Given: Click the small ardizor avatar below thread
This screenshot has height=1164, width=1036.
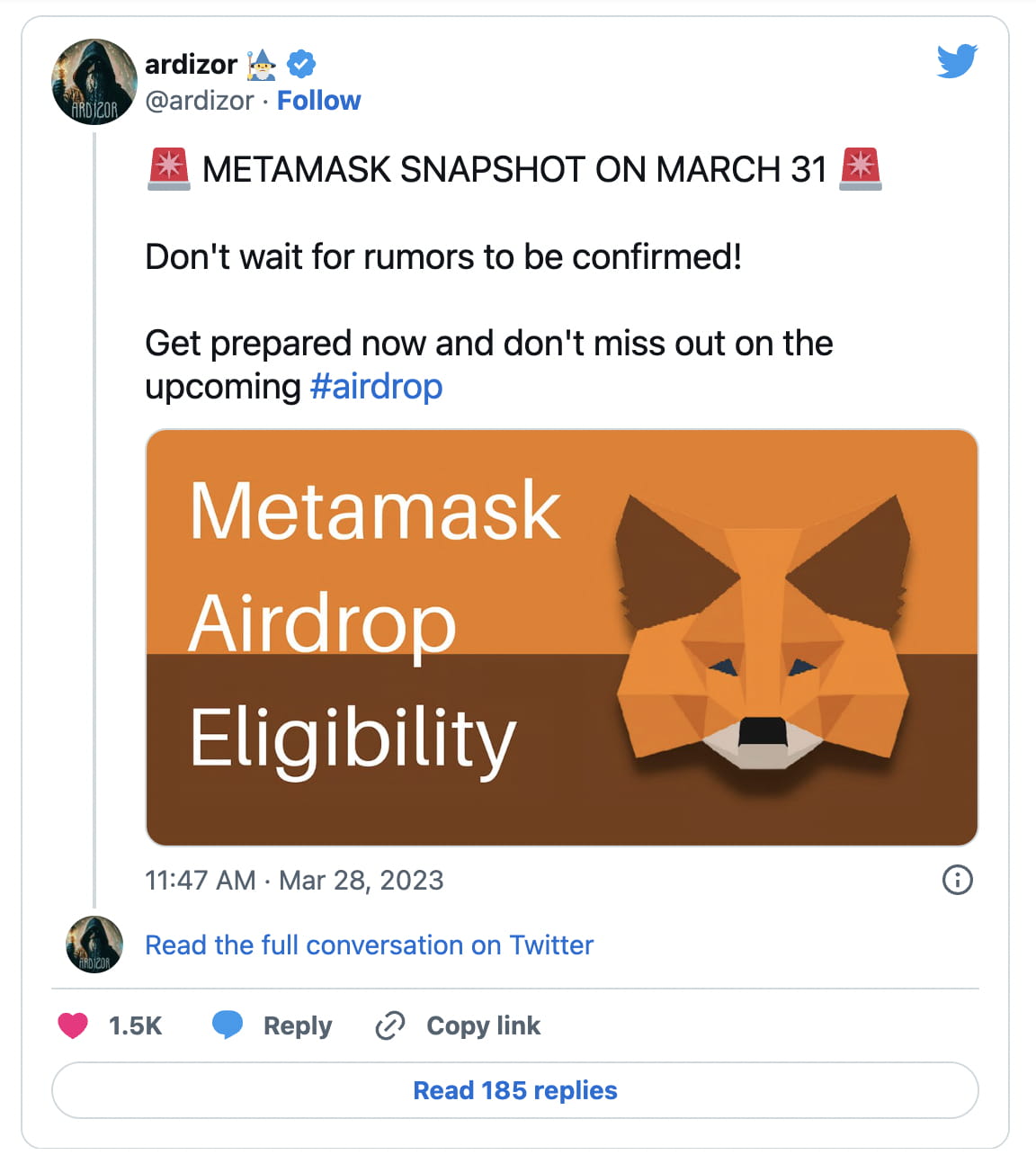Looking at the screenshot, I should 94,945.
